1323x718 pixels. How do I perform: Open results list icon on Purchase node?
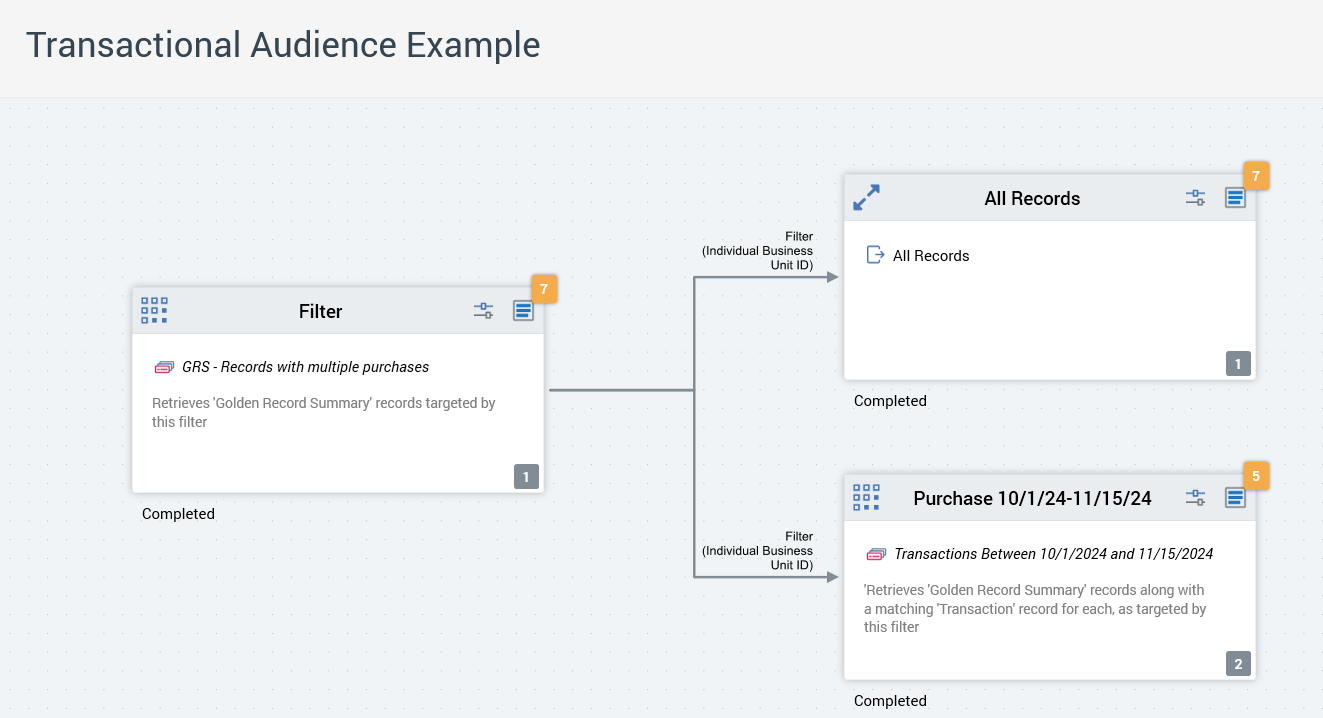[1235, 498]
